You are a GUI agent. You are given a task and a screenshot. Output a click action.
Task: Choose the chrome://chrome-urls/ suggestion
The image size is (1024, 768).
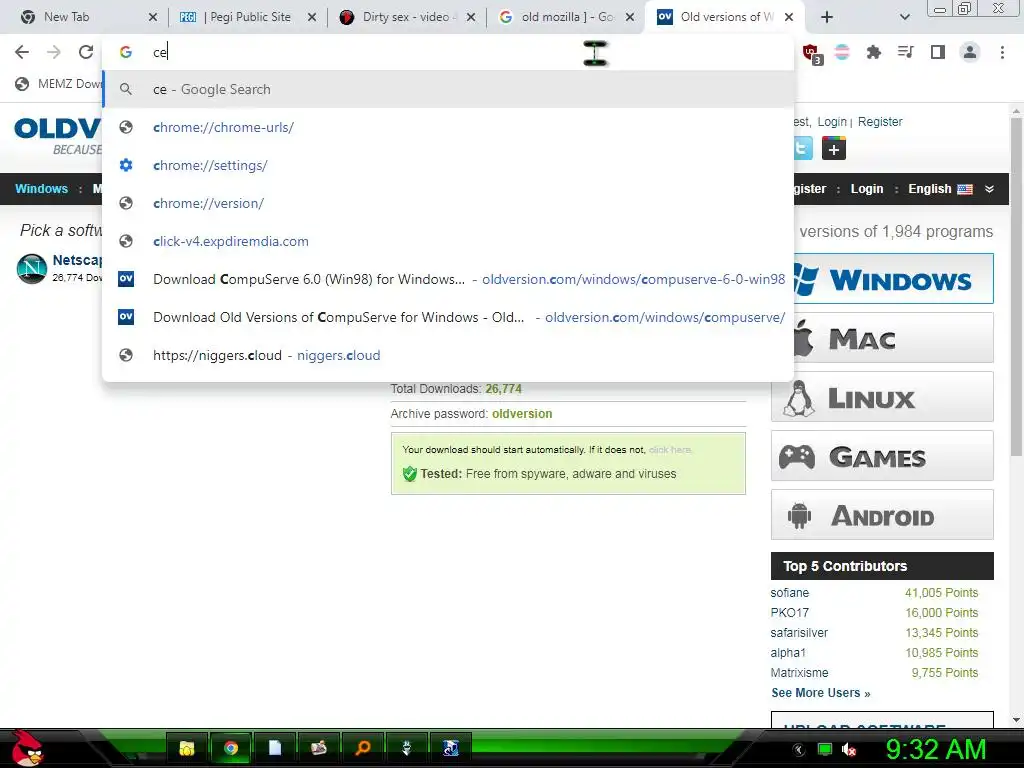[x=448, y=127]
